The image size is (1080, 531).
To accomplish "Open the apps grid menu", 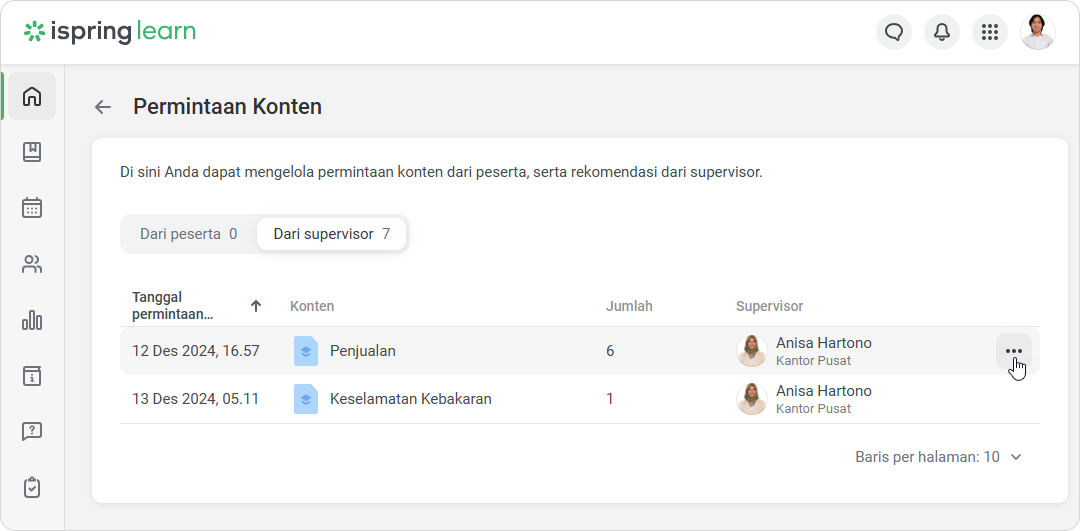I will click(x=990, y=32).
